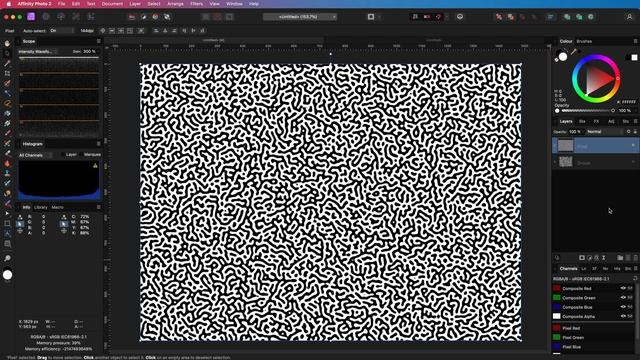Image resolution: width=640 pixels, height=360 pixels.
Task: Switch to the Library tab
Action: click(x=41, y=207)
